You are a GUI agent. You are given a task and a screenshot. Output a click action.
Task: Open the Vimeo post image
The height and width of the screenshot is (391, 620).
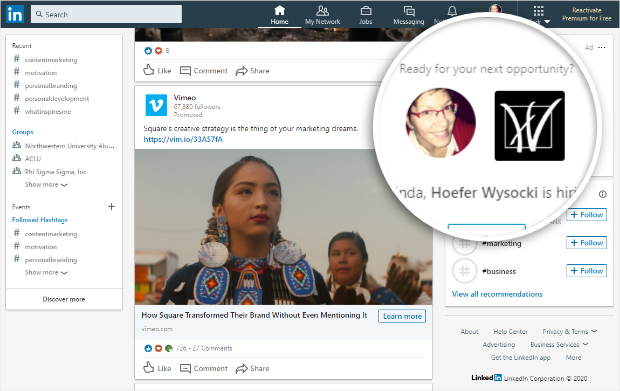pos(283,227)
